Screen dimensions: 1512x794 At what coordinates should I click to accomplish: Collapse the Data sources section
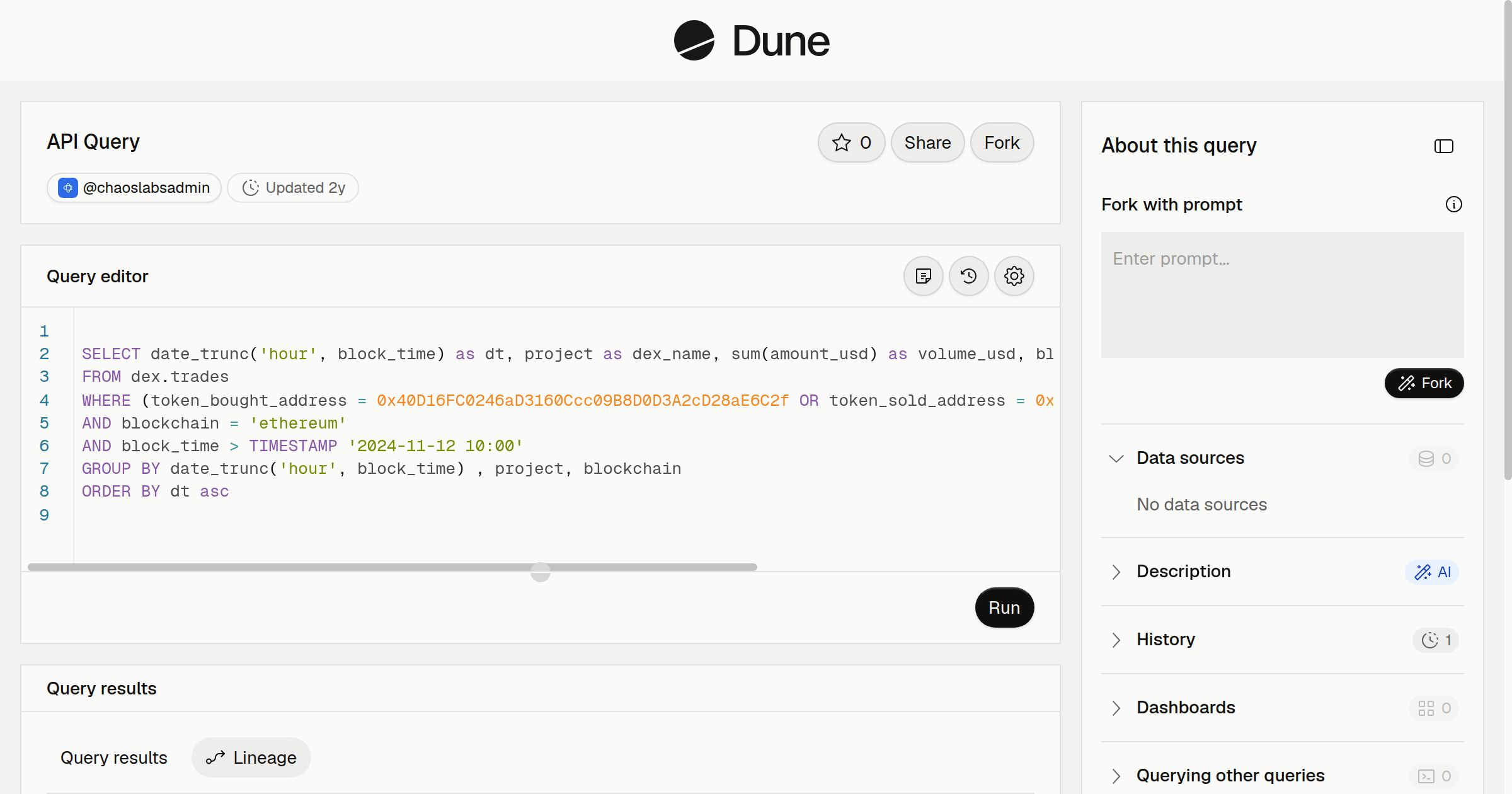[x=1116, y=458]
